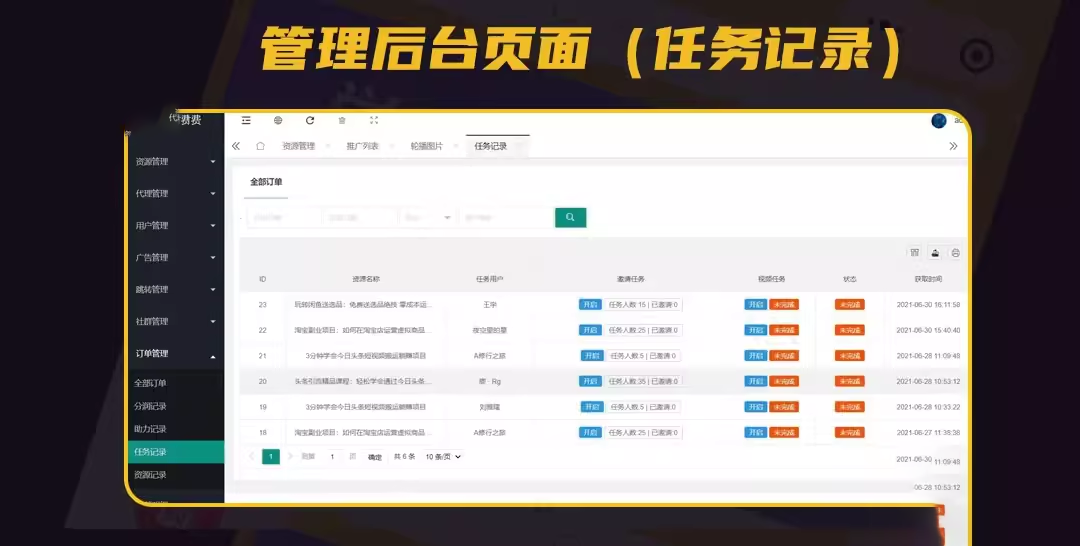Refresh the page using the reload icon
Screen dimensions: 1080x546
tap(310, 120)
